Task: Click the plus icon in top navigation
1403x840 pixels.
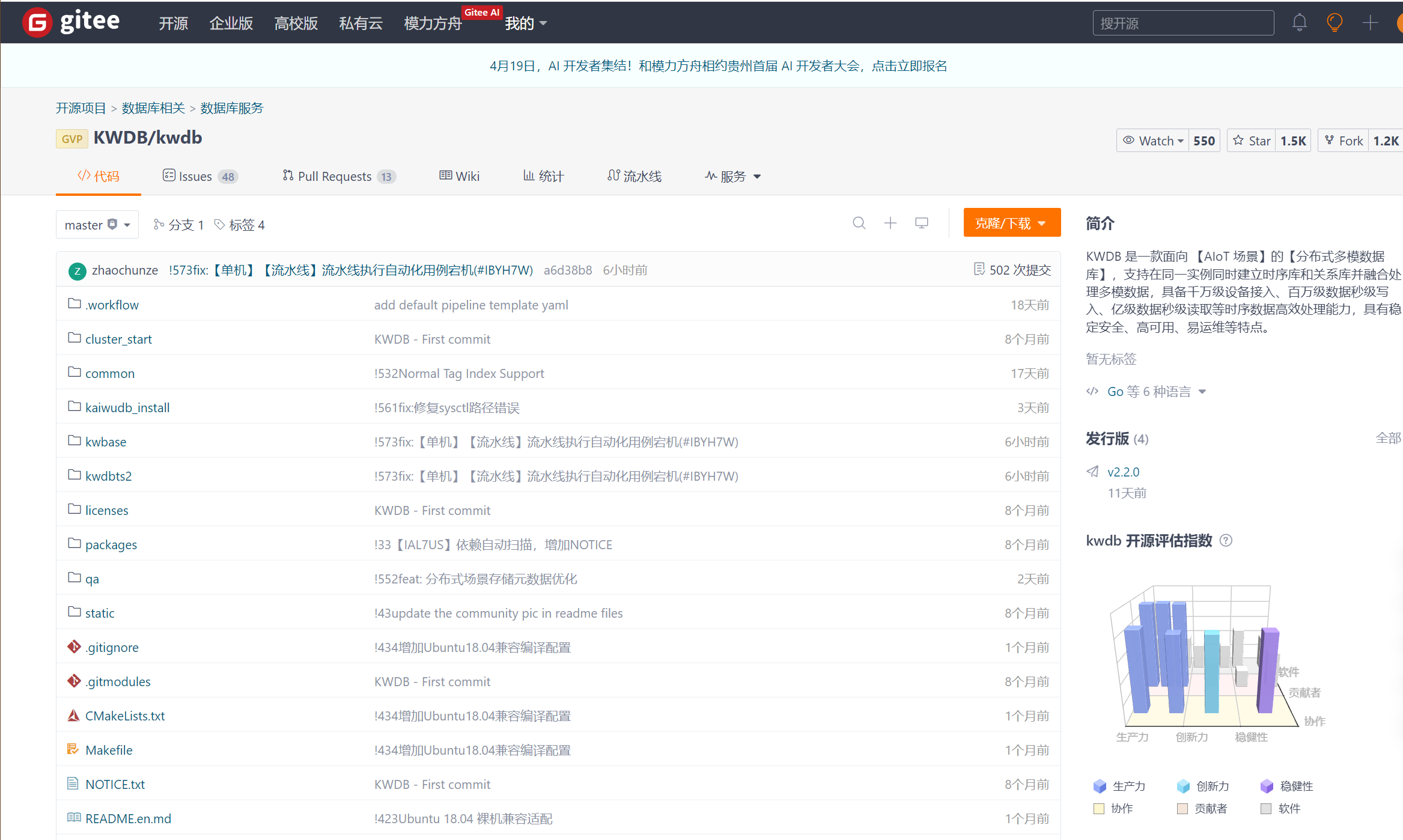Action: click(x=1370, y=23)
